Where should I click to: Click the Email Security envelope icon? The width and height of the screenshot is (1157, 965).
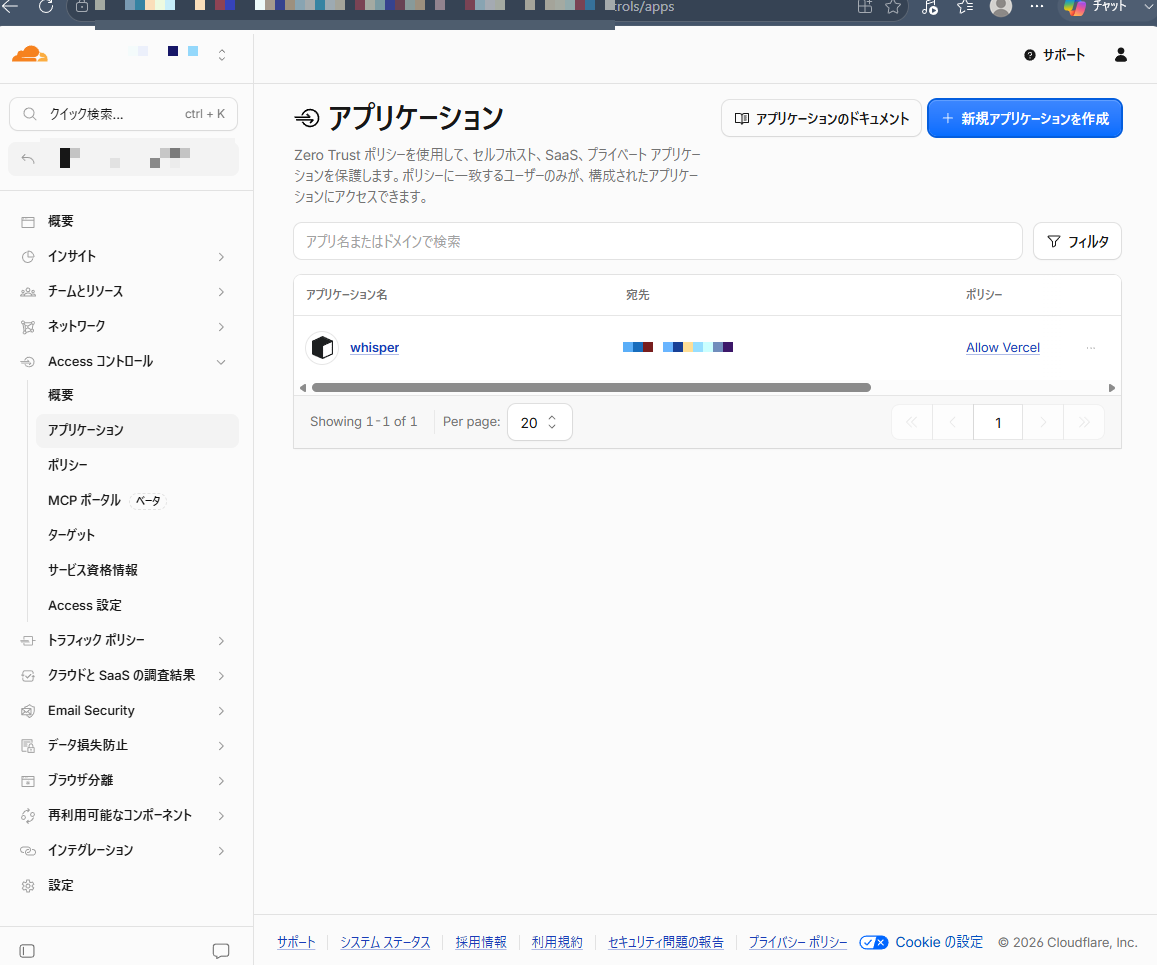pyautogui.click(x=28, y=711)
